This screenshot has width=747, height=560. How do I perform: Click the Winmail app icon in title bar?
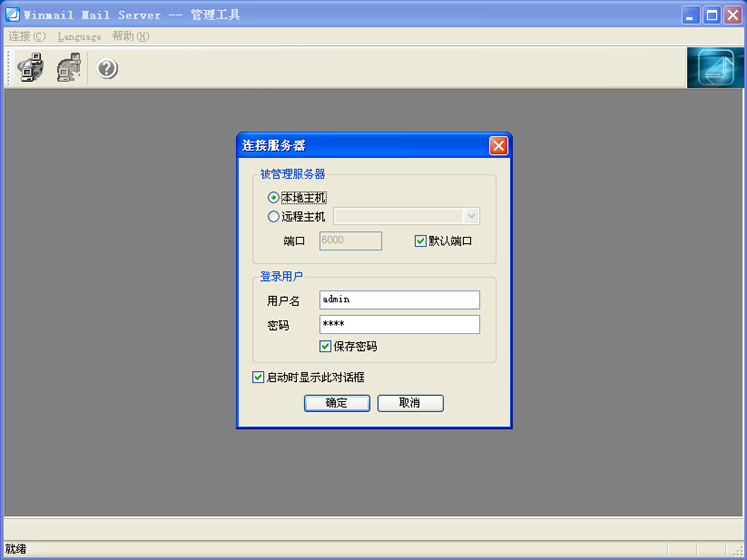click(x=13, y=15)
